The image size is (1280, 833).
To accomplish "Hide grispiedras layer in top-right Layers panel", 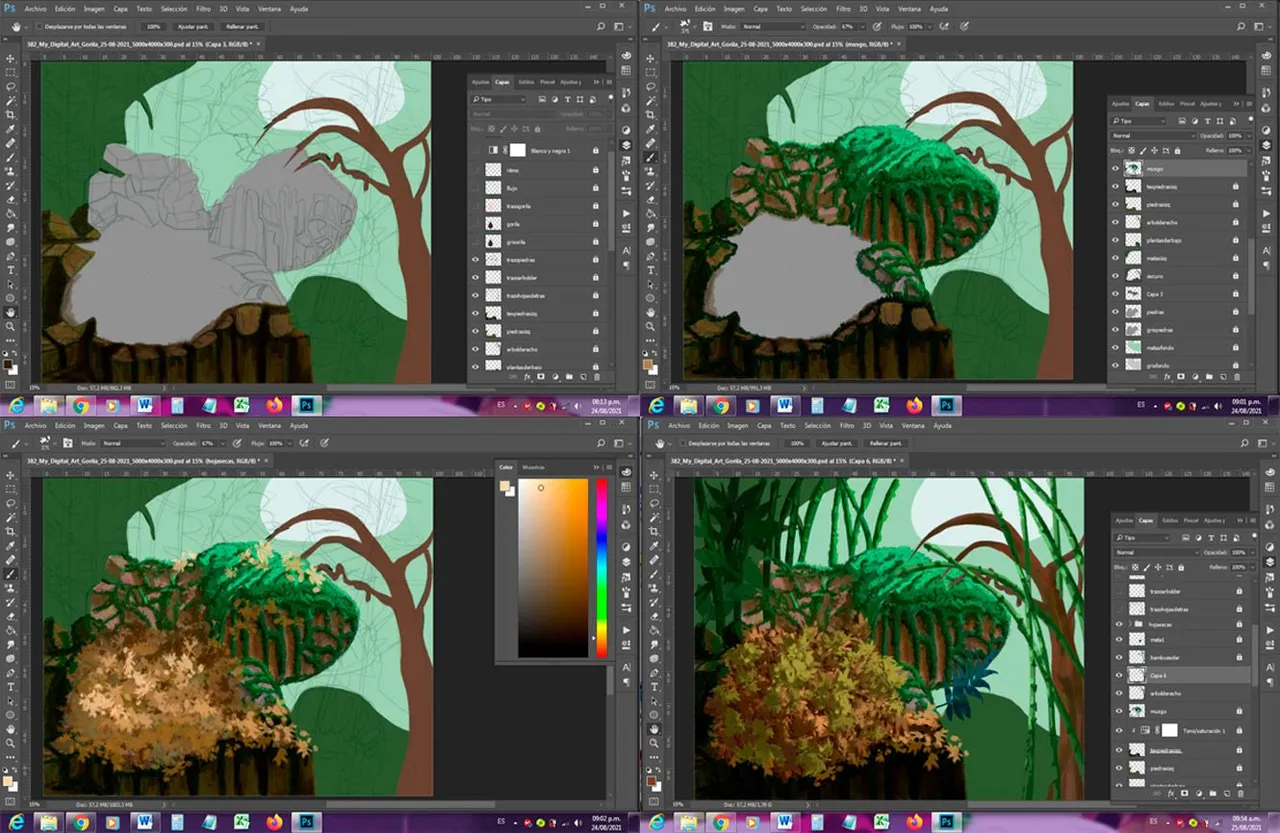I will click(1116, 329).
